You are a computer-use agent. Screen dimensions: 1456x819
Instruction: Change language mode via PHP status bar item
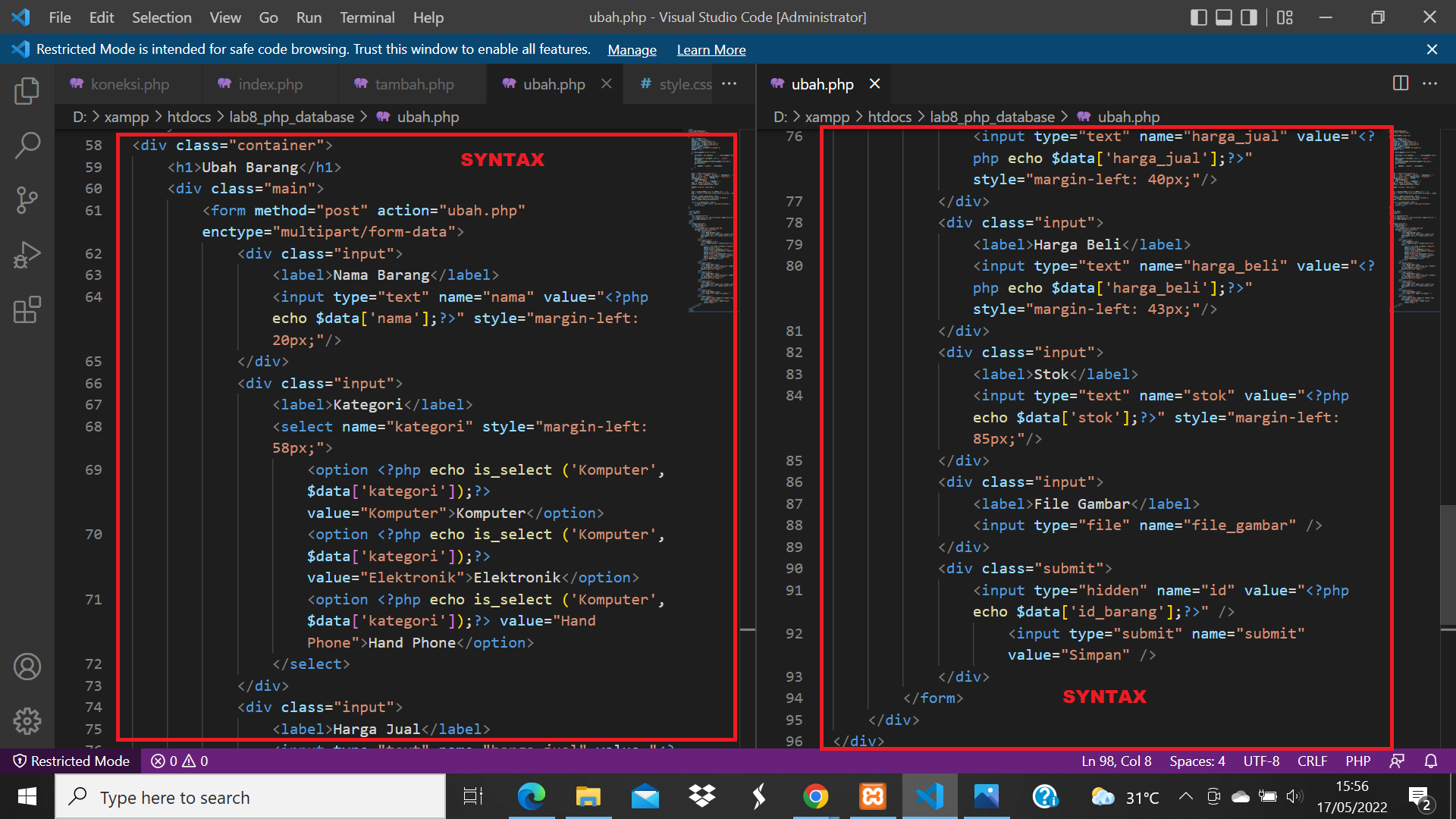1357,761
